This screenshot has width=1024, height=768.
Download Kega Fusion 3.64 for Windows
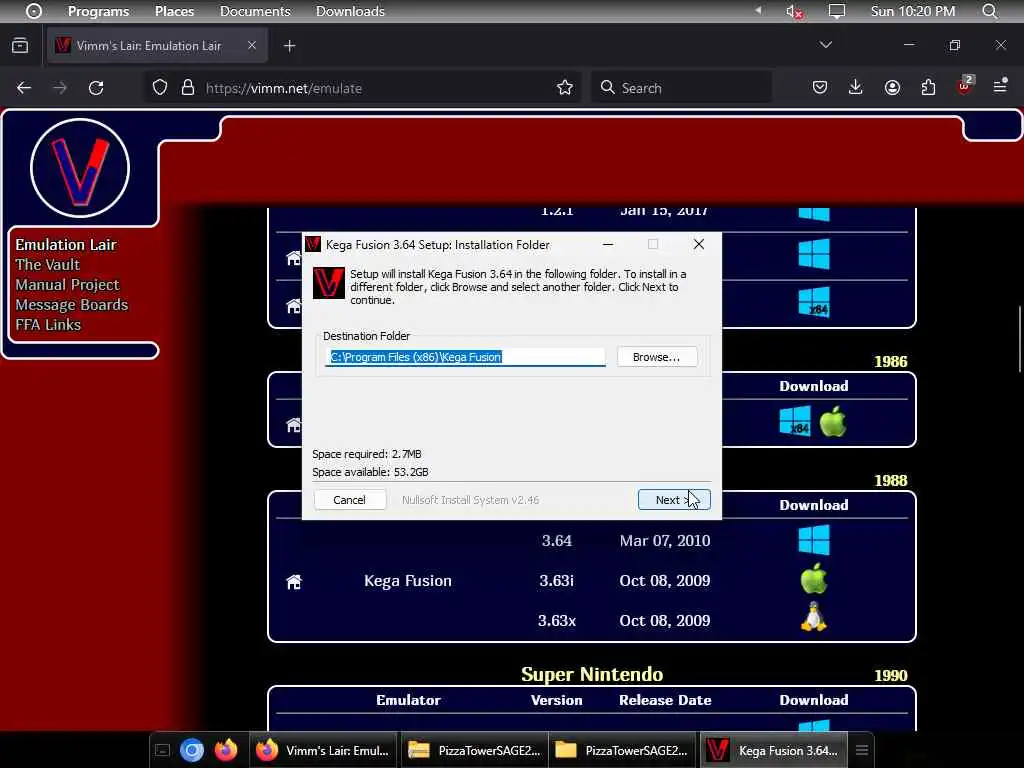click(814, 541)
